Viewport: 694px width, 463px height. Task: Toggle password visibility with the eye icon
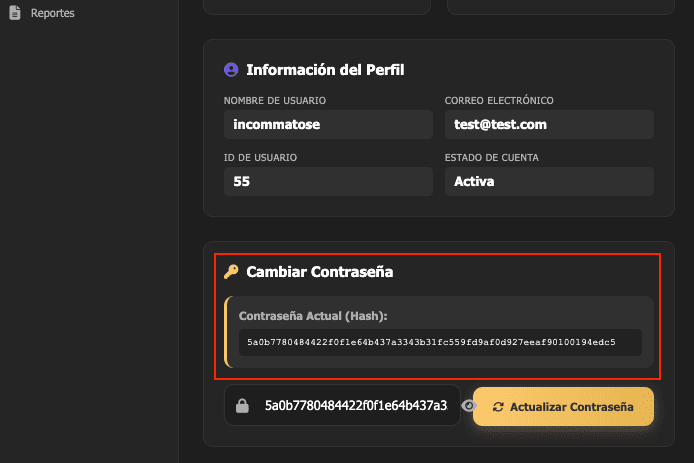468,406
